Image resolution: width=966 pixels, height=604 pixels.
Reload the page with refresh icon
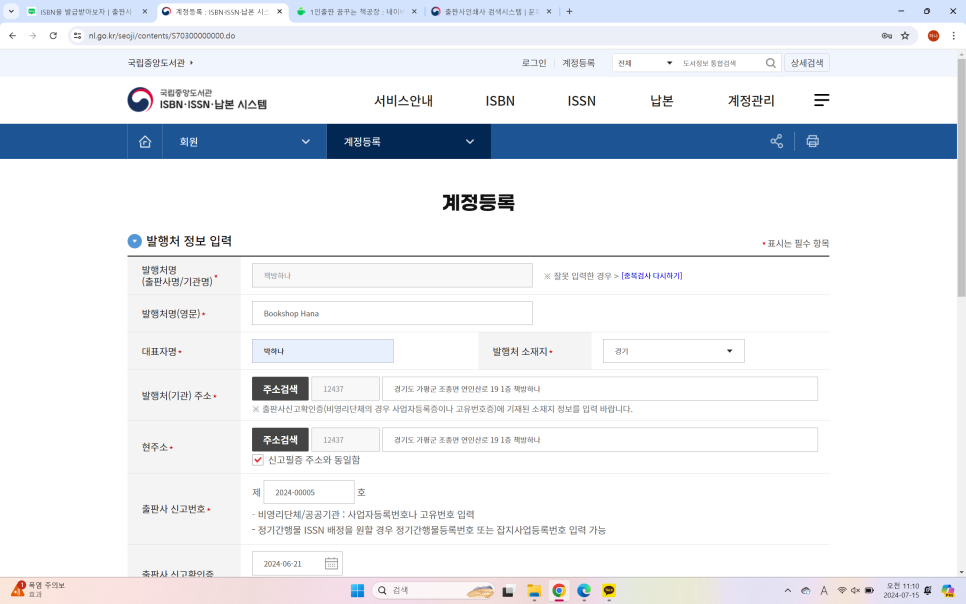53,36
